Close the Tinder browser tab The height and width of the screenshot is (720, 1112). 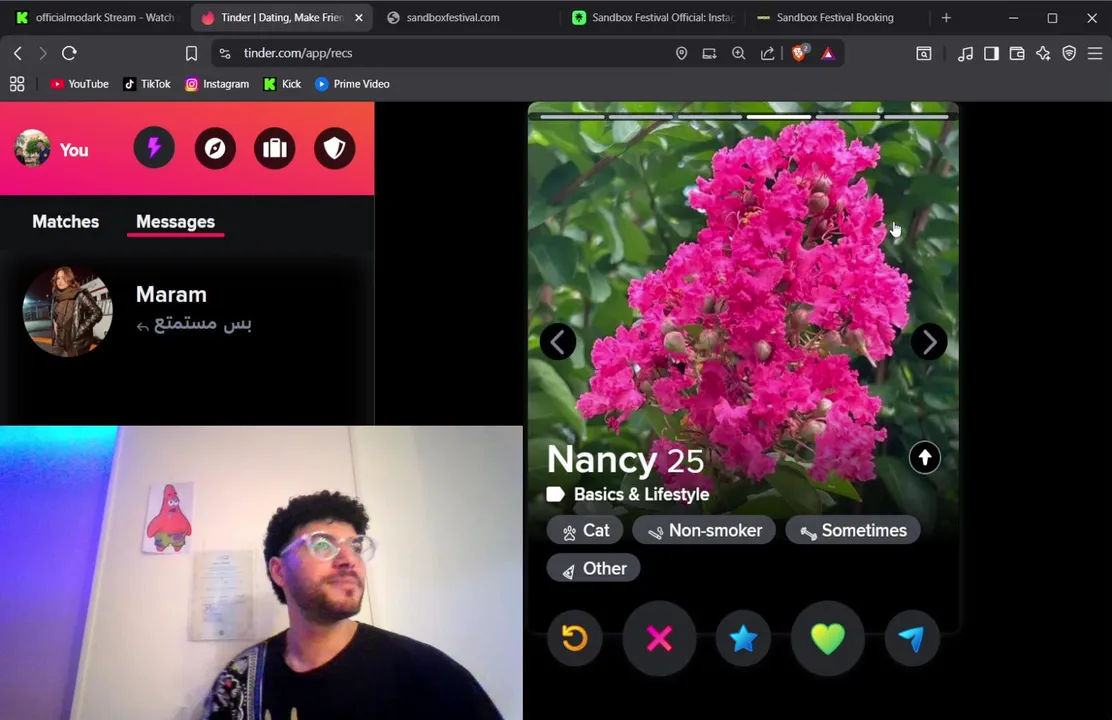click(x=359, y=18)
